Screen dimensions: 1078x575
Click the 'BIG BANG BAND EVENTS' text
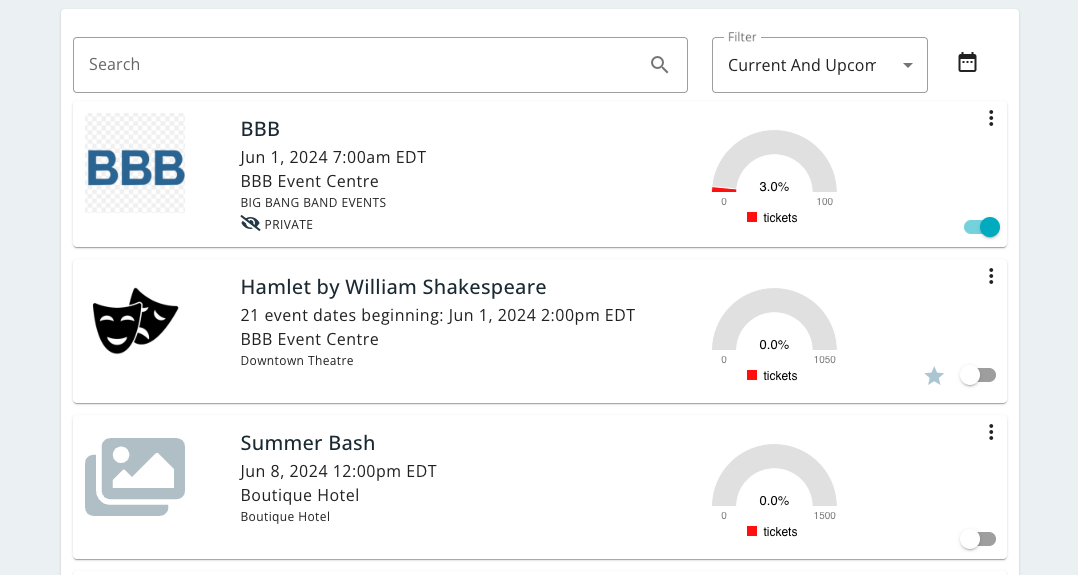tap(313, 203)
